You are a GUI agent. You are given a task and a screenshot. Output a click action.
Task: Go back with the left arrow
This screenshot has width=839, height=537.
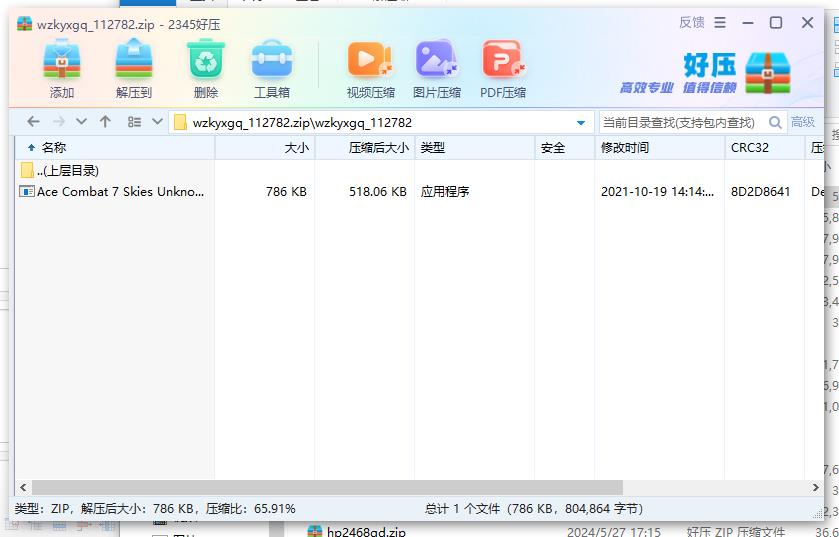tap(33, 122)
